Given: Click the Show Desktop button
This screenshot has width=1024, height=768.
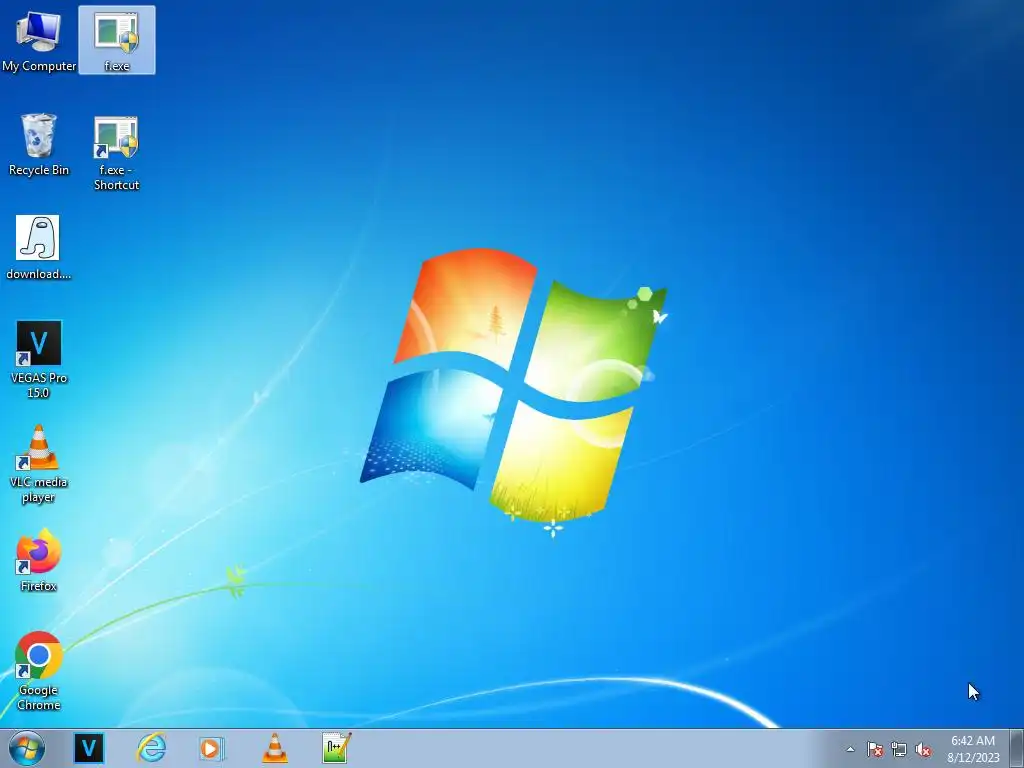Looking at the screenshot, I should pyautogui.click(x=1017, y=748).
